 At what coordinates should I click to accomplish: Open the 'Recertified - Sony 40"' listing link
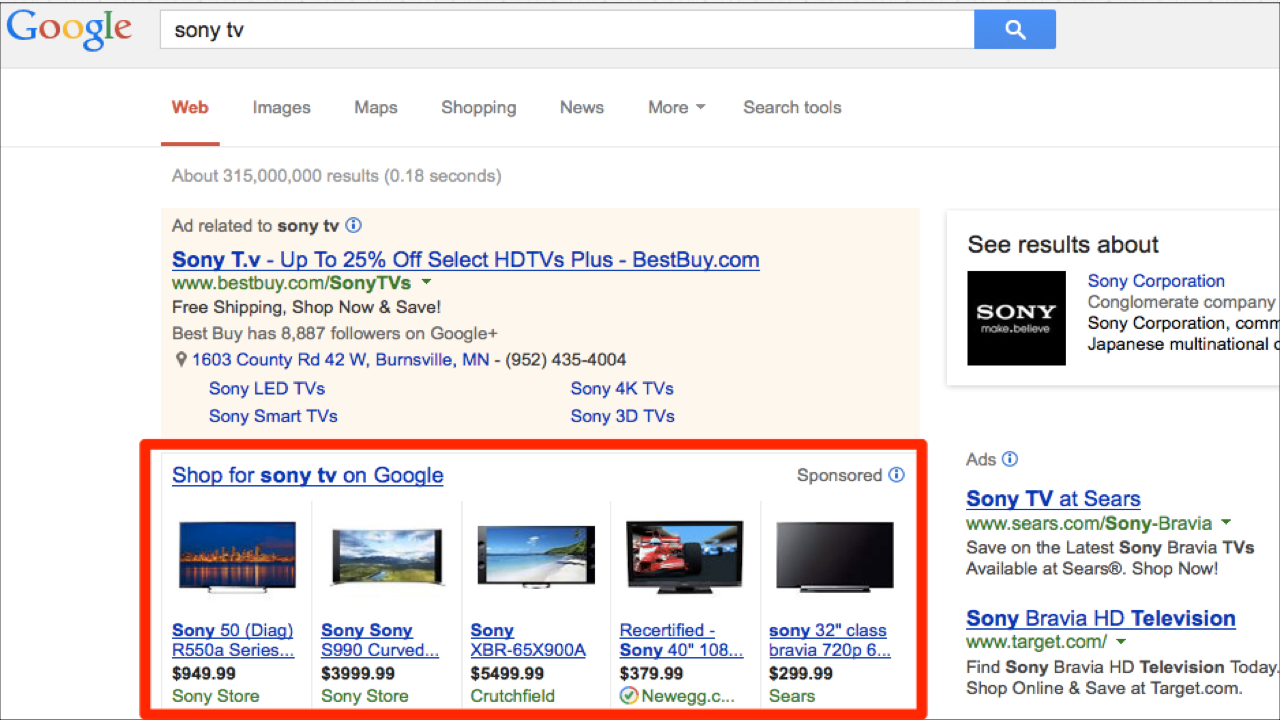click(682, 640)
